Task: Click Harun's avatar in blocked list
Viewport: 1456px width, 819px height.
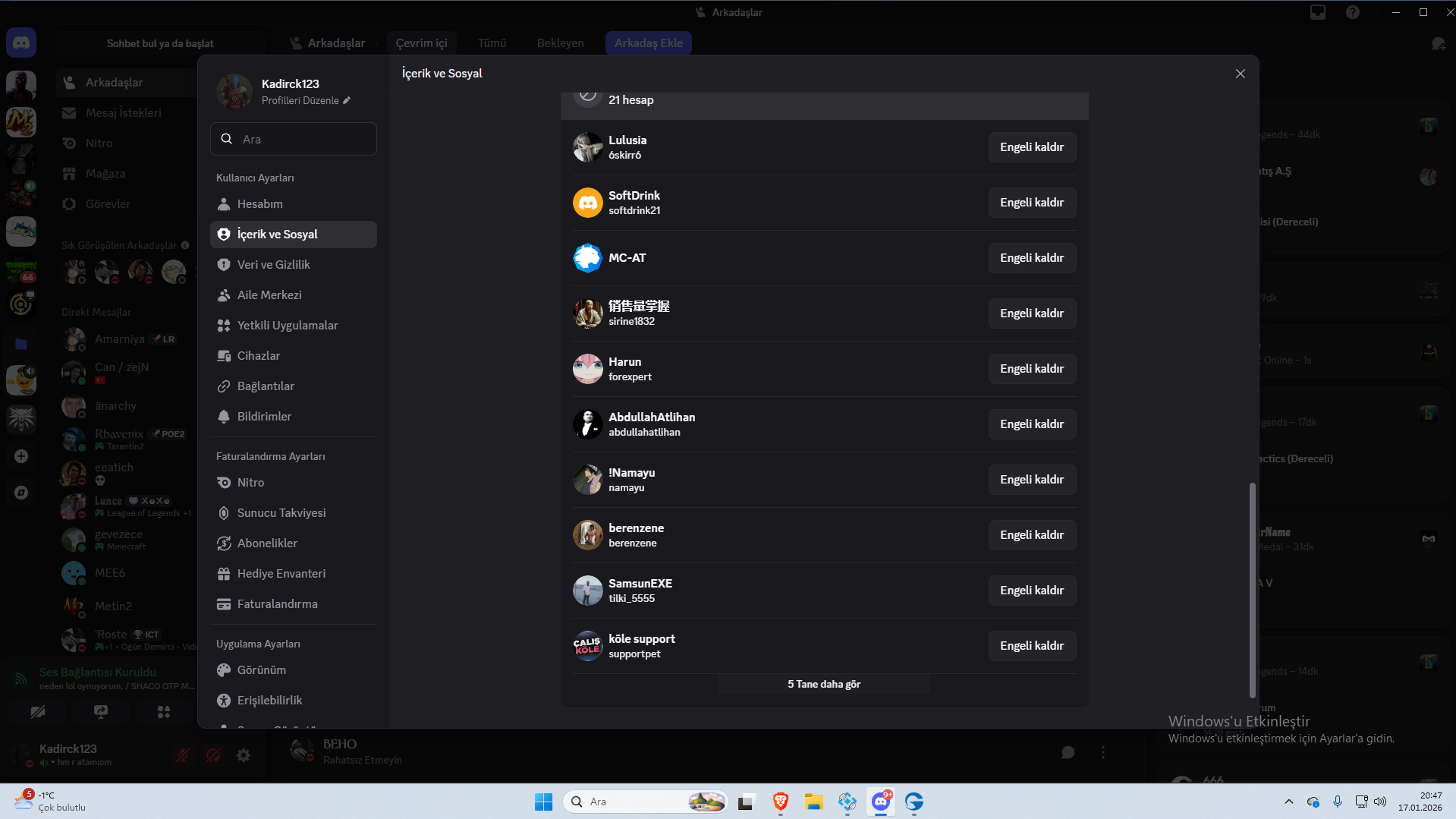Action: [588, 369]
